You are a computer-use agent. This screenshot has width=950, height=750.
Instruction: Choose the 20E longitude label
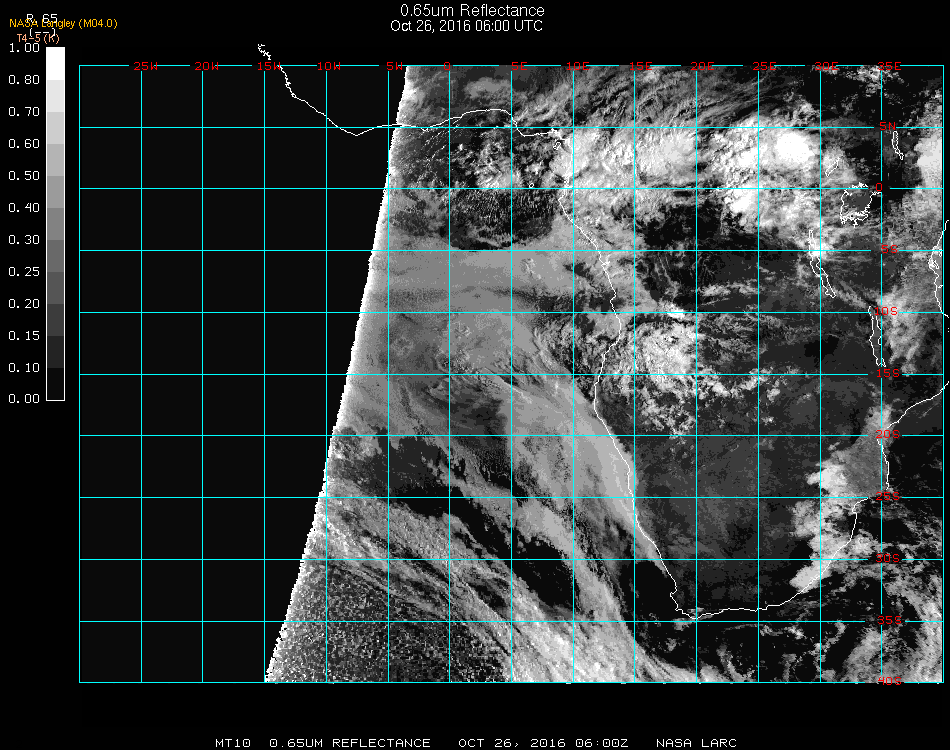point(703,67)
